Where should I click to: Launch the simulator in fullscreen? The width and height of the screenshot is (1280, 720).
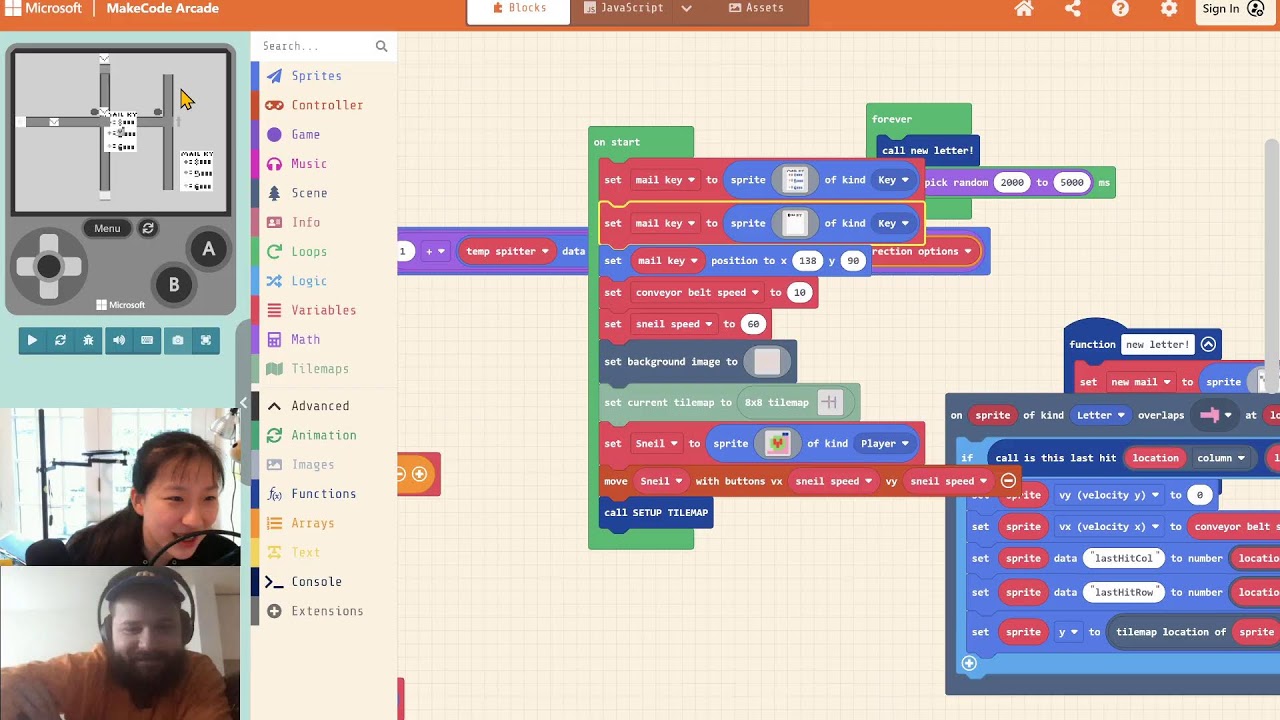(x=206, y=340)
